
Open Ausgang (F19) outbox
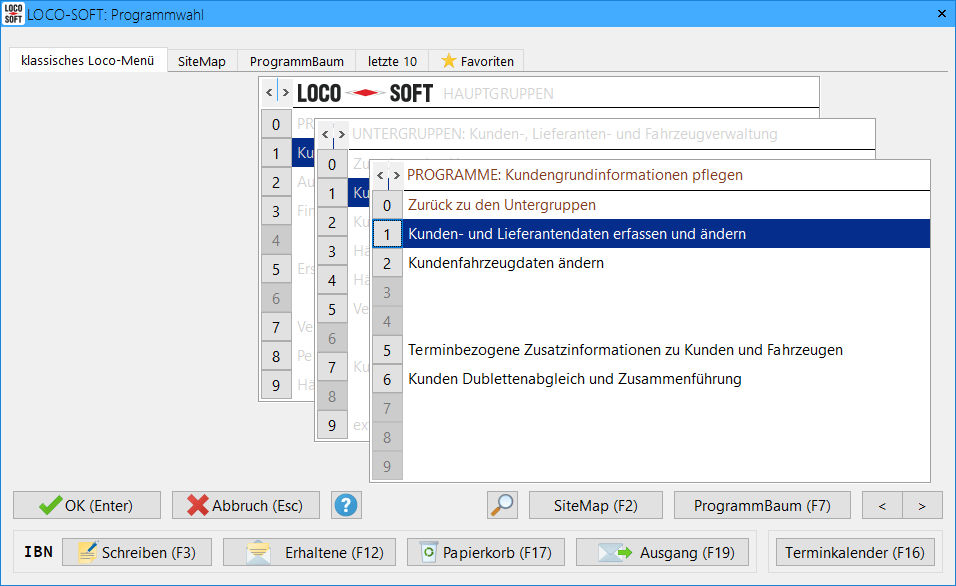click(666, 552)
